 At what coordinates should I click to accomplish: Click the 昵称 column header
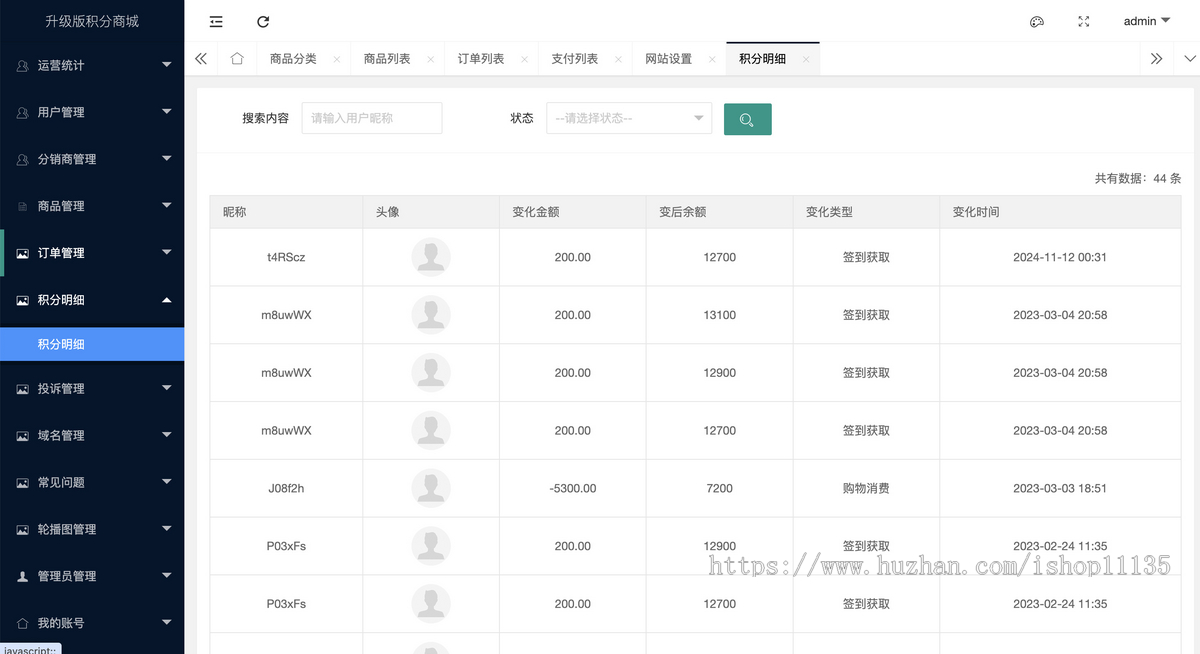click(x=286, y=212)
